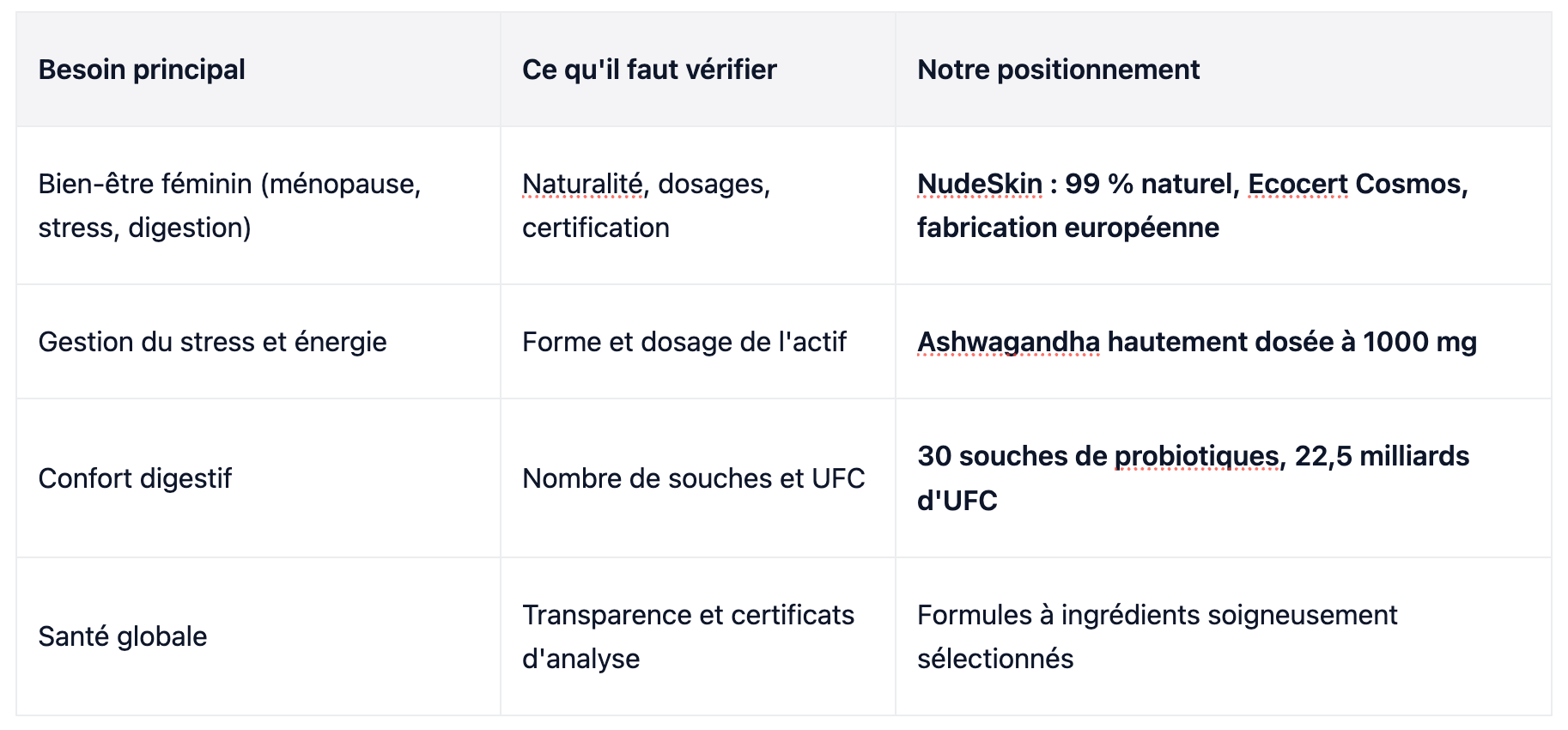The height and width of the screenshot is (730, 1568).
Task: Select the 'Santé globale' cell
Action: tap(258, 636)
